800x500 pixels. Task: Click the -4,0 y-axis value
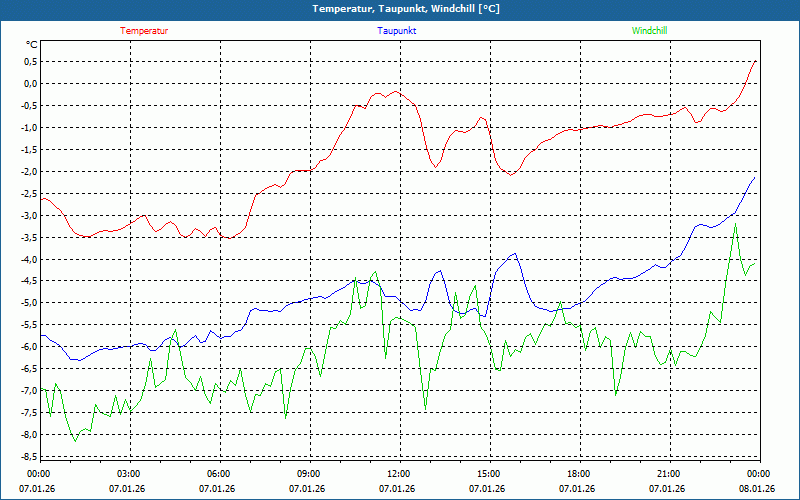pyautogui.click(x=30, y=259)
